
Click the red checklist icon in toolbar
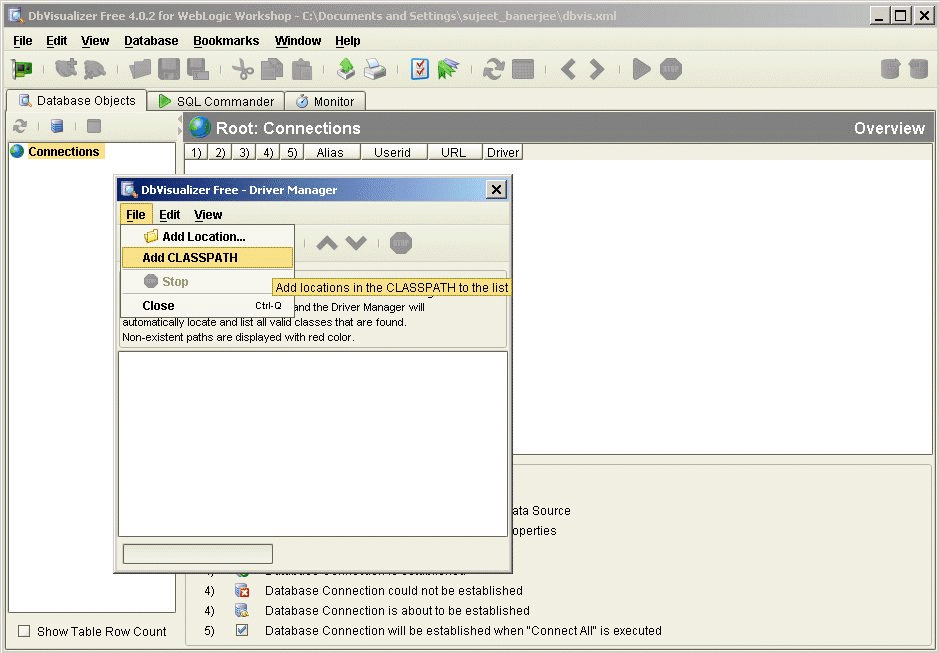[x=420, y=69]
